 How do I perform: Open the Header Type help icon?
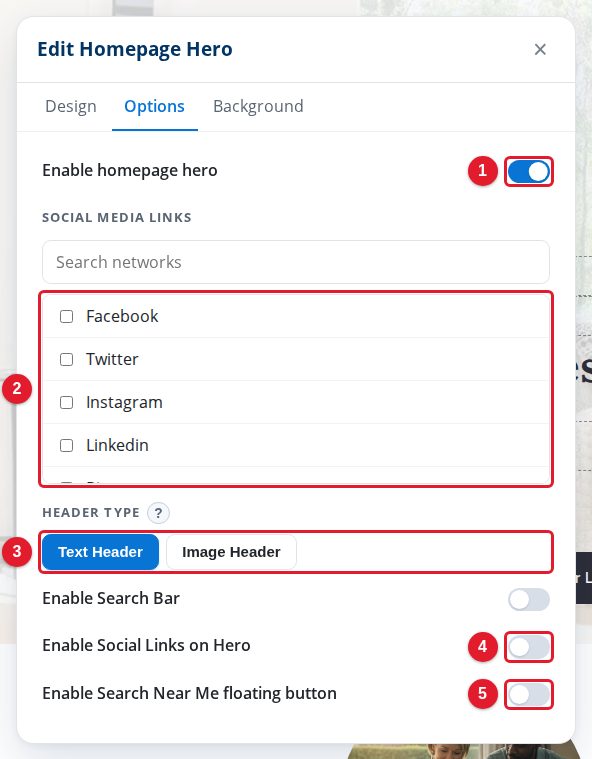pos(158,513)
